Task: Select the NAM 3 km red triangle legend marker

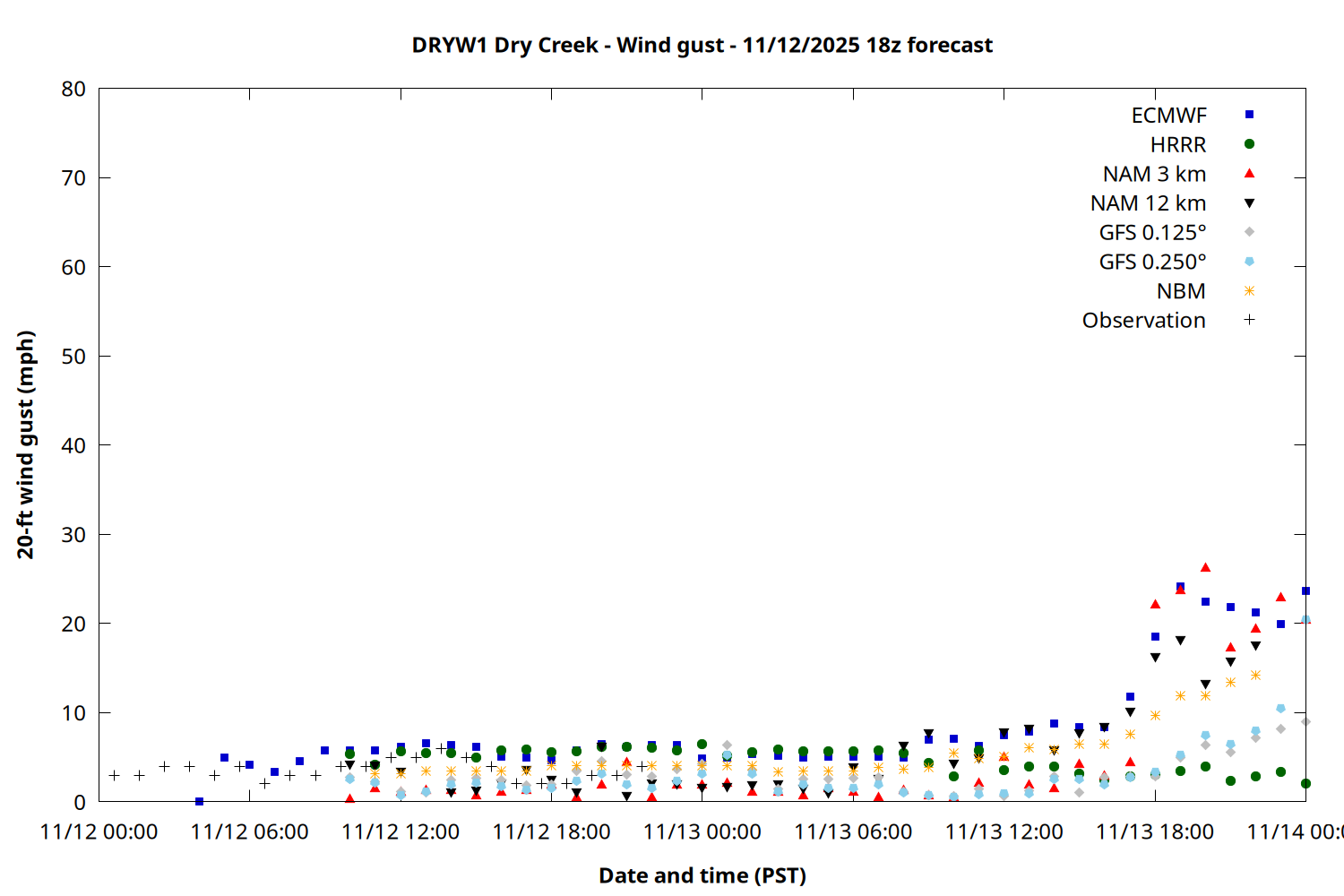Action: click(1249, 173)
